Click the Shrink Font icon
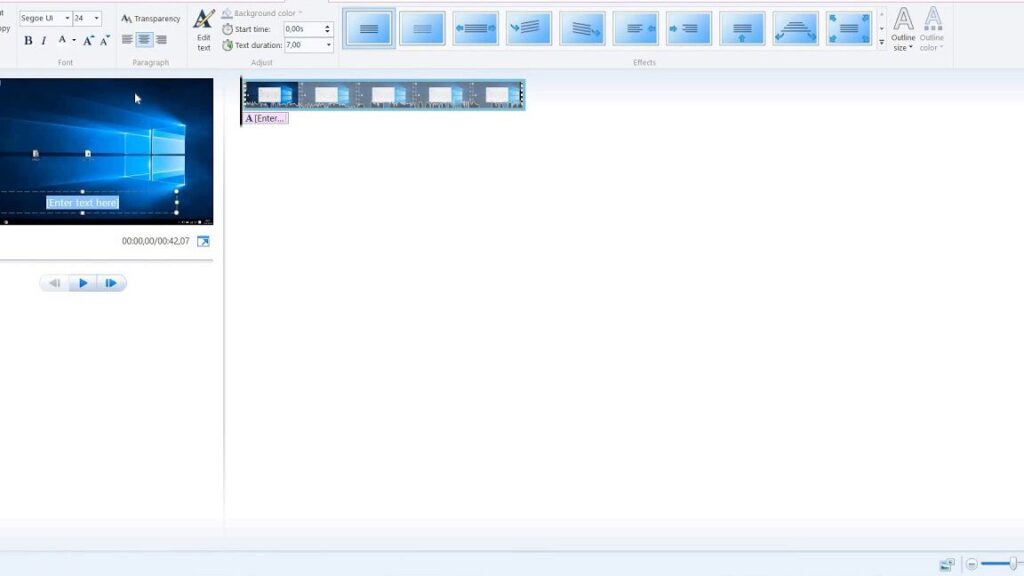This screenshot has height=576, width=1024. pos(104,38)
